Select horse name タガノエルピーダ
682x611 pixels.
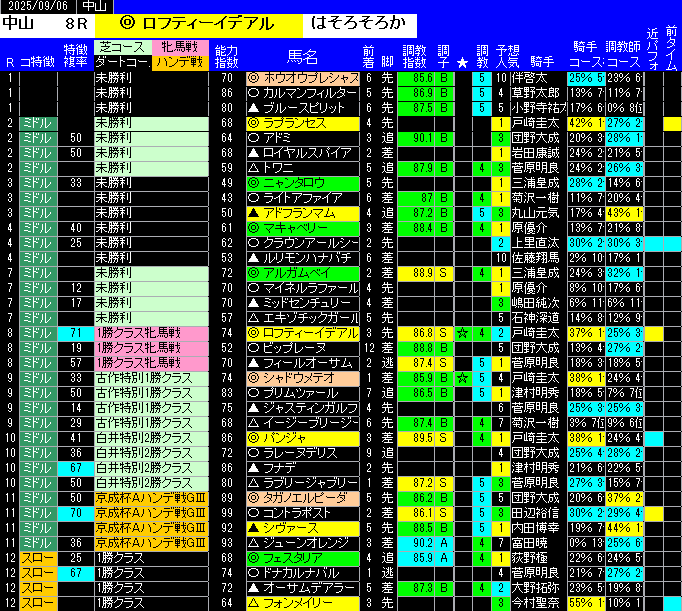[x=303, y=498]
